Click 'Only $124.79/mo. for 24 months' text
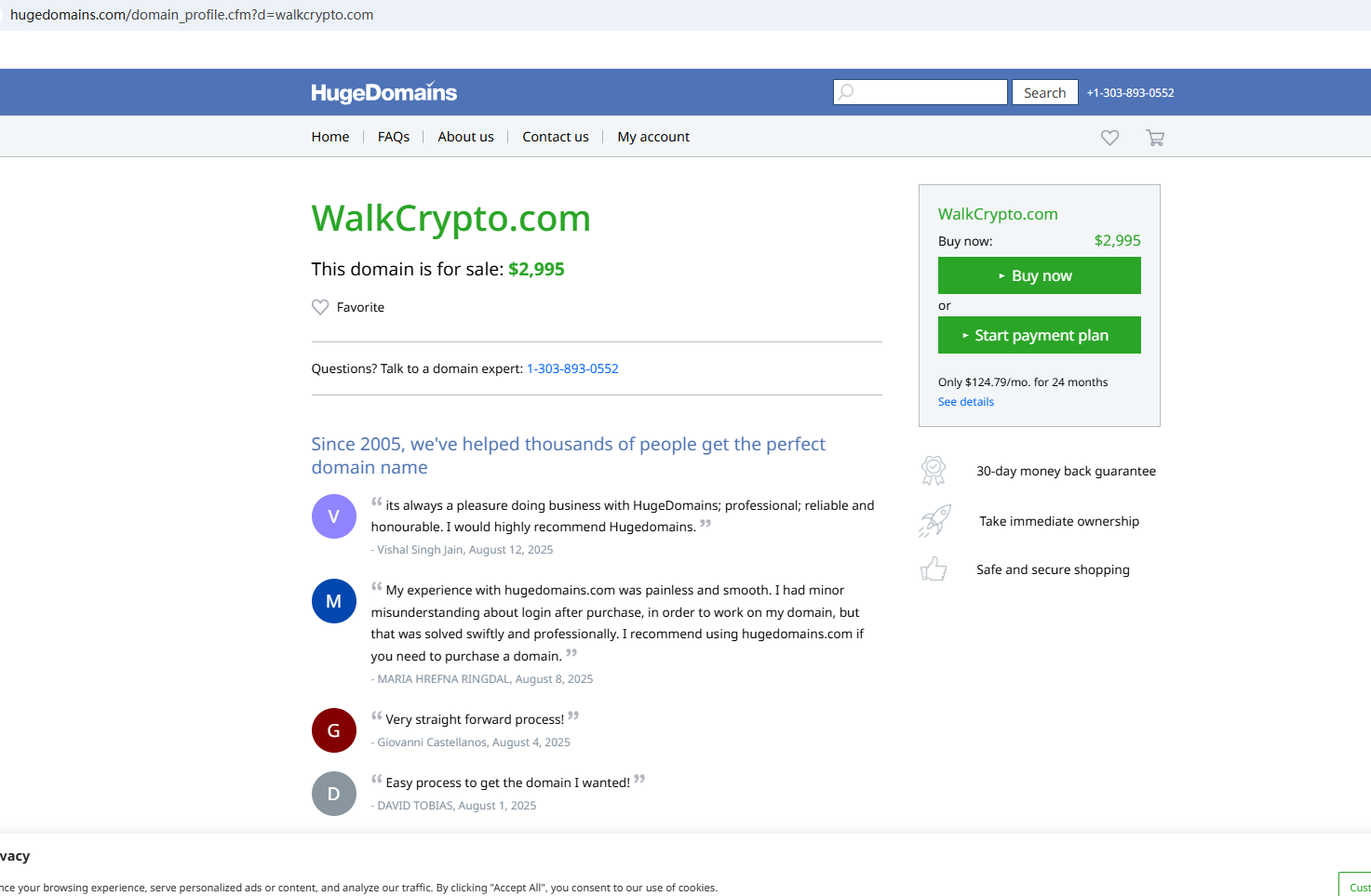1371x896 pixels. click(x=1023, y=382)
